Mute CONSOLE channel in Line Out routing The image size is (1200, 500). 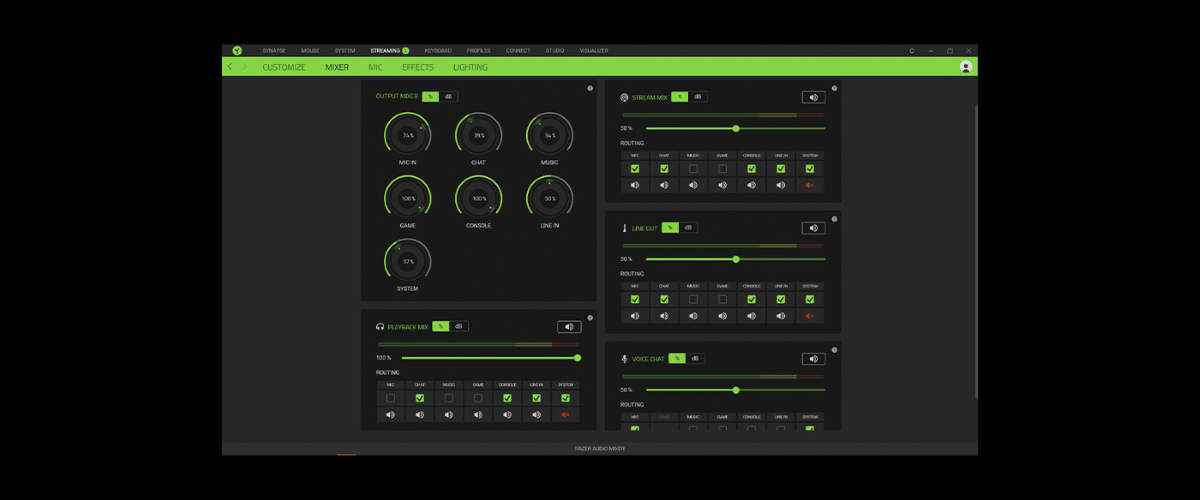pyautogui.click(x=751, y=316)
